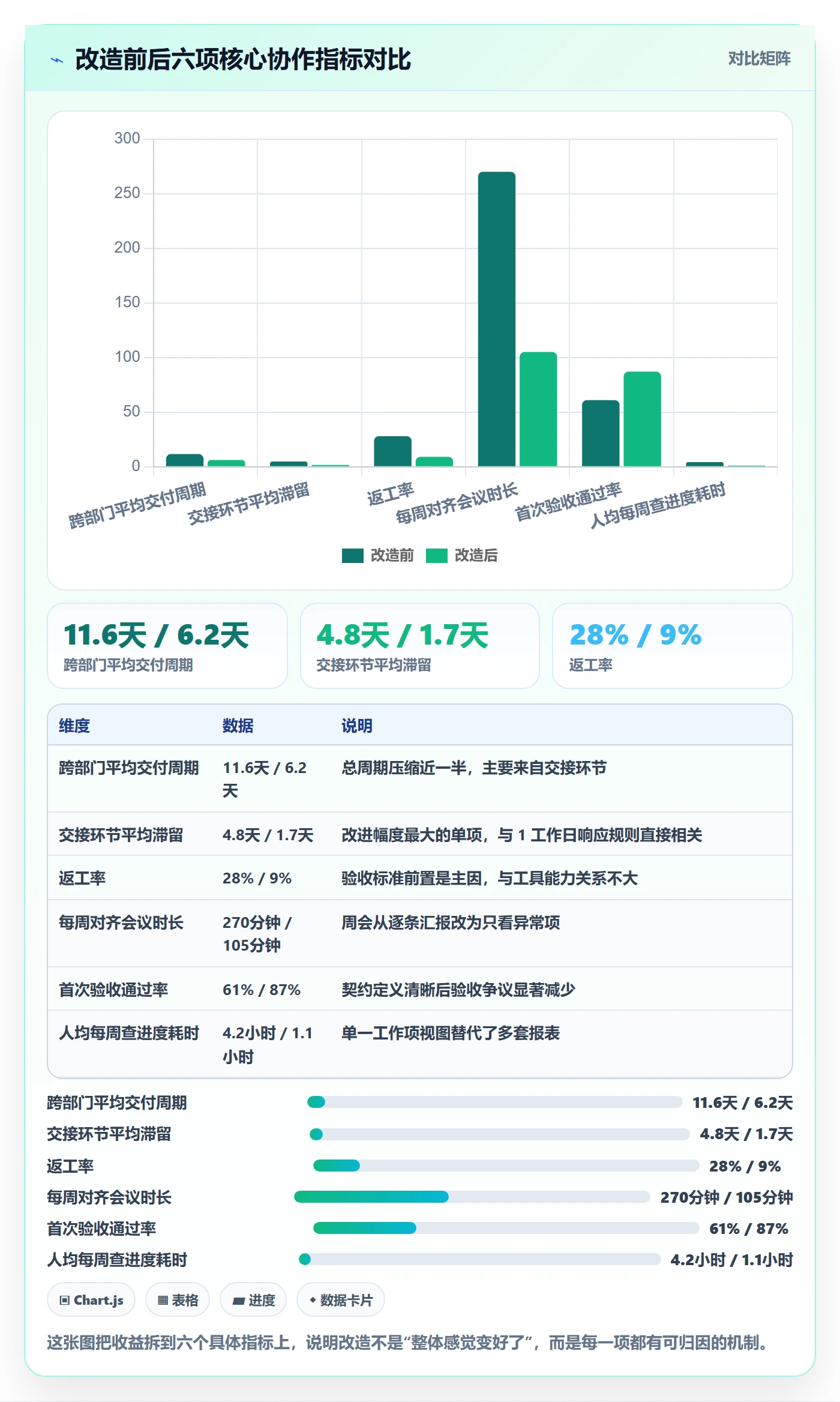Viewport: 840px width, 1402px height.
Task: Click the table cell 61% / 87%
Action: click(262, 990)
